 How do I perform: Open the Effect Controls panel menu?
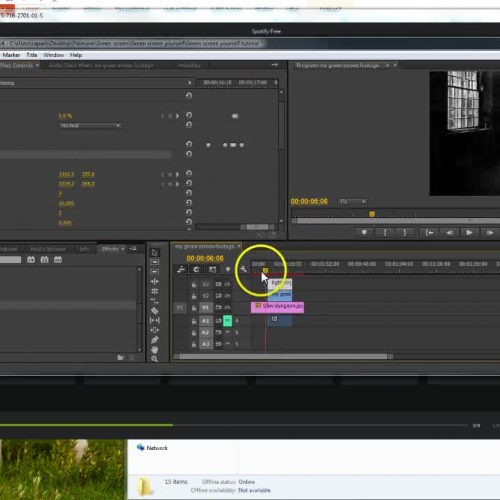tap(274, 65)
